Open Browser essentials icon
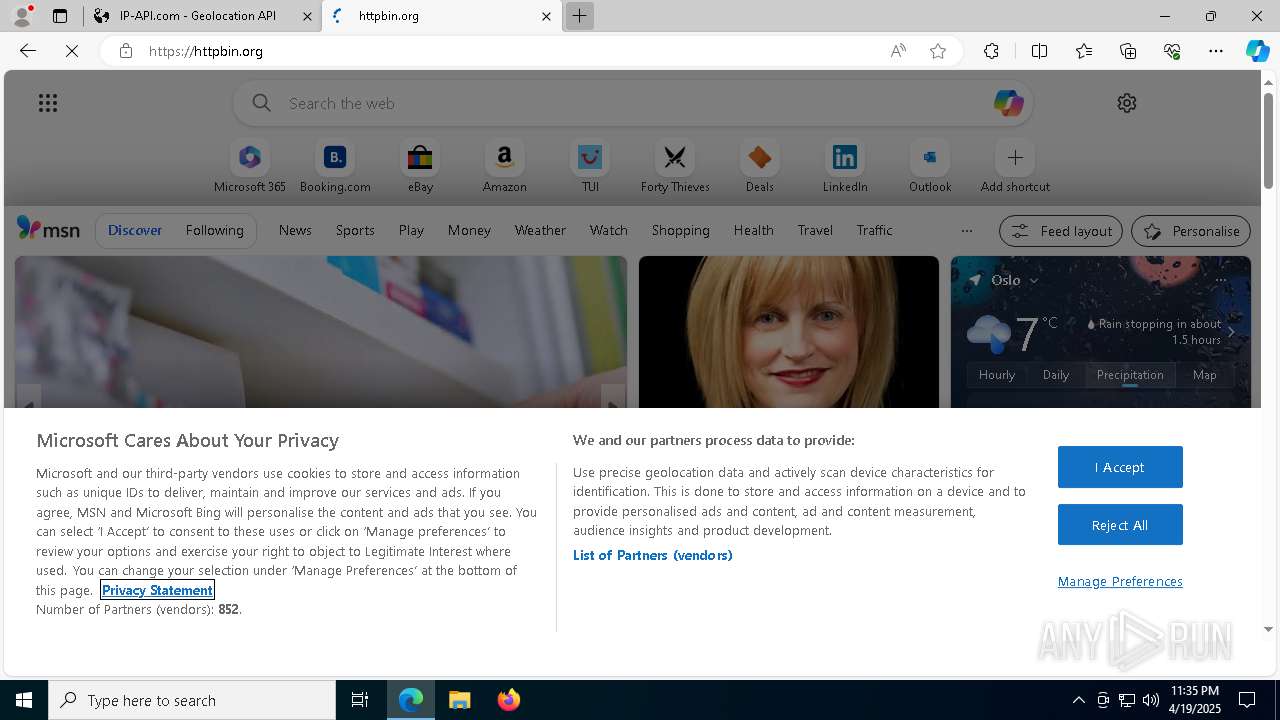Screen dimensions: 1280x720 pyautogui.click(x=1172, y=51)
